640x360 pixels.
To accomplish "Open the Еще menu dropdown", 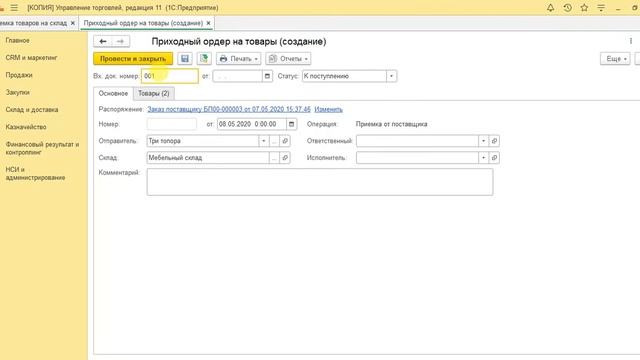I will (615, 59).
